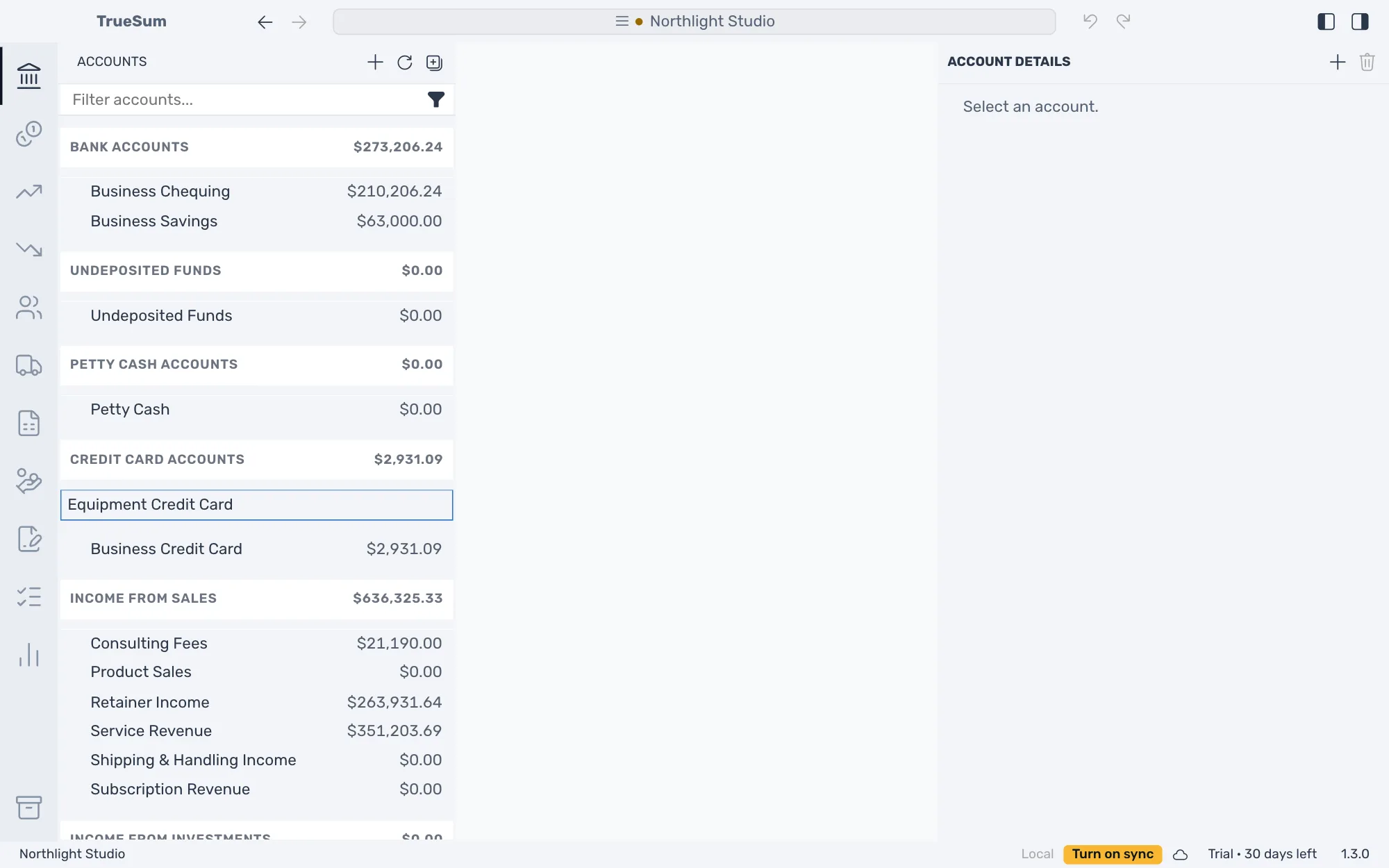Click the duplicate-add icon in Accounts header
Viewport: 1389px width, 868px height.
click(434, 62)
